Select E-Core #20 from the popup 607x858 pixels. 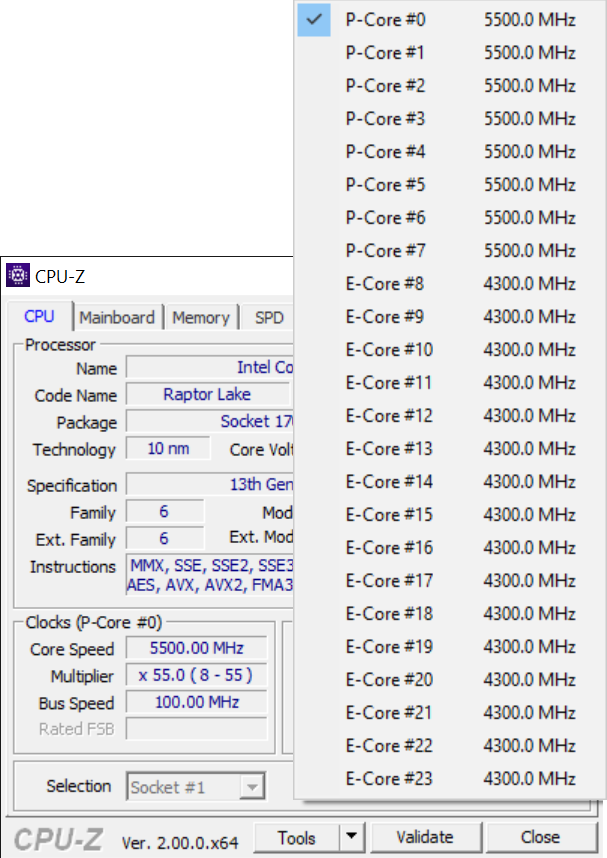(x=449, y=680)
